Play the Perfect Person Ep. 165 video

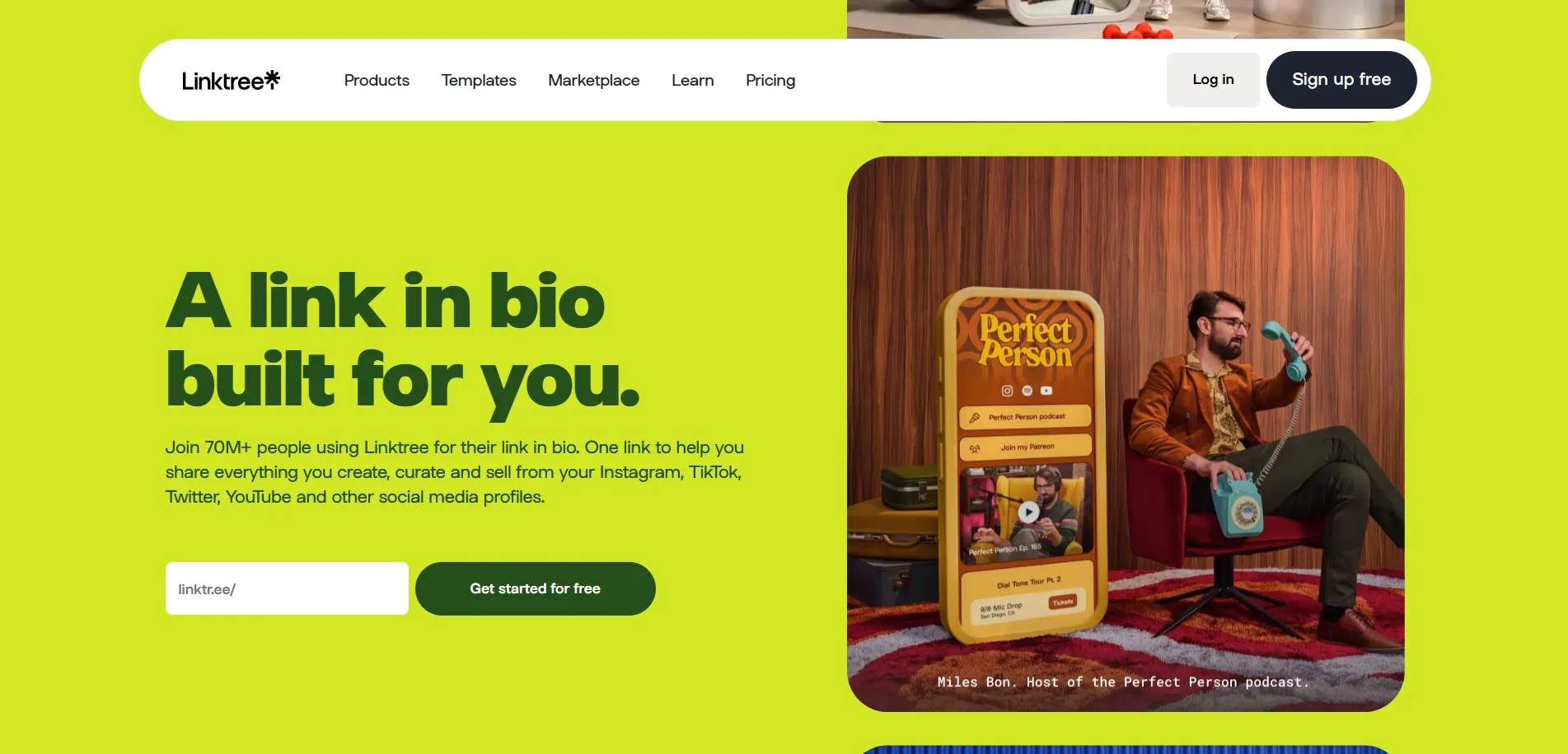point(1028,513)
